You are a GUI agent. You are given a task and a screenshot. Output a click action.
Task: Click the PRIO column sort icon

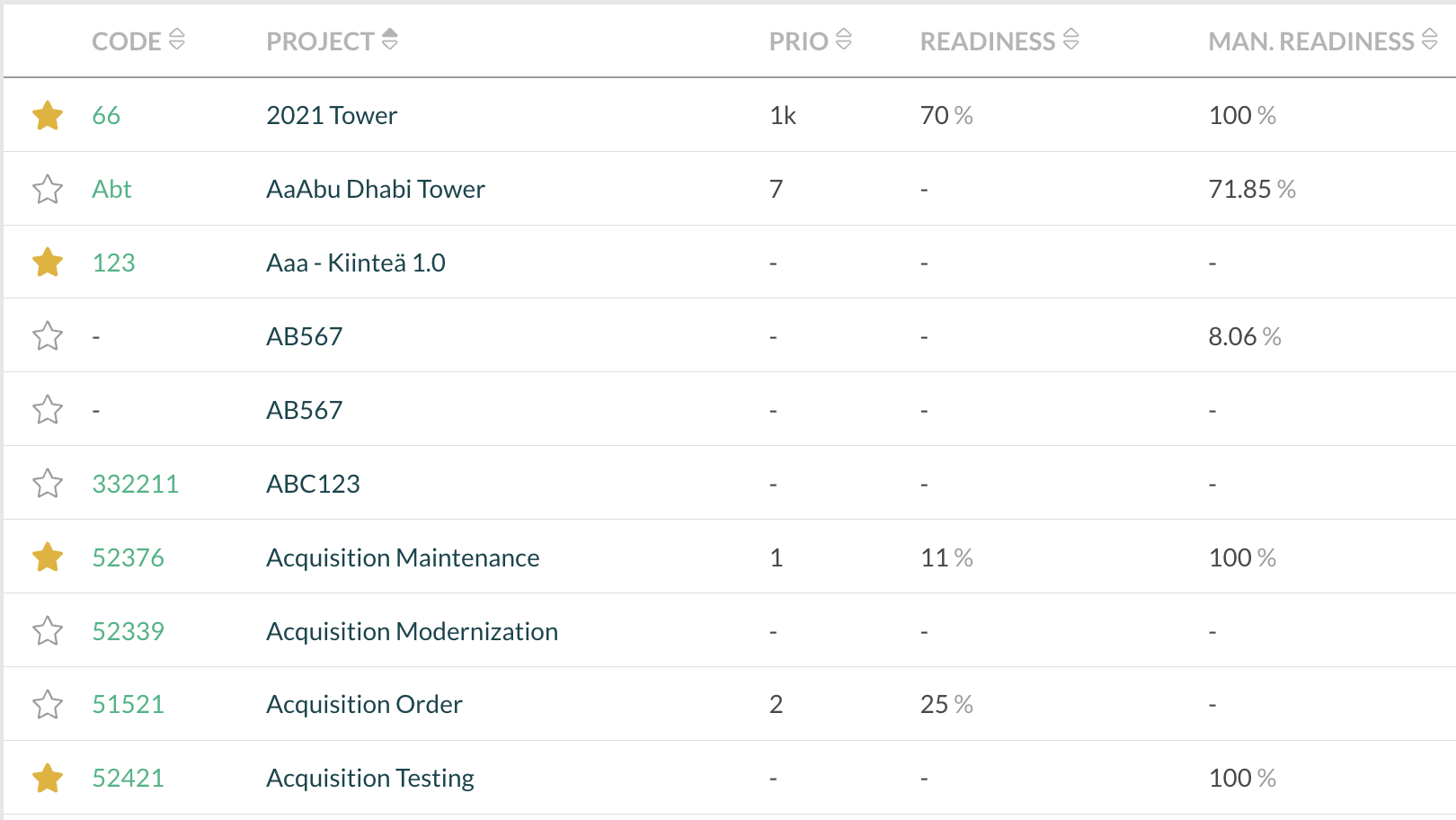click(843, 40)
